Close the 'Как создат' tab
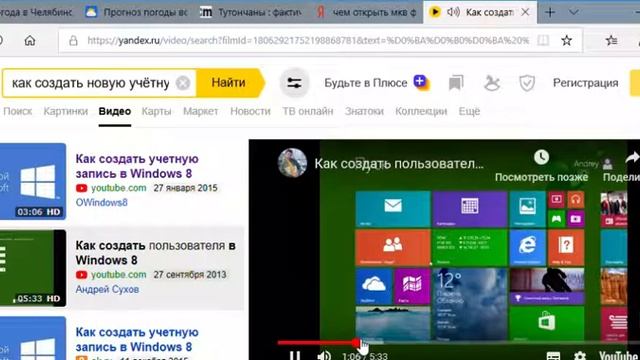 tap(525, 12)
